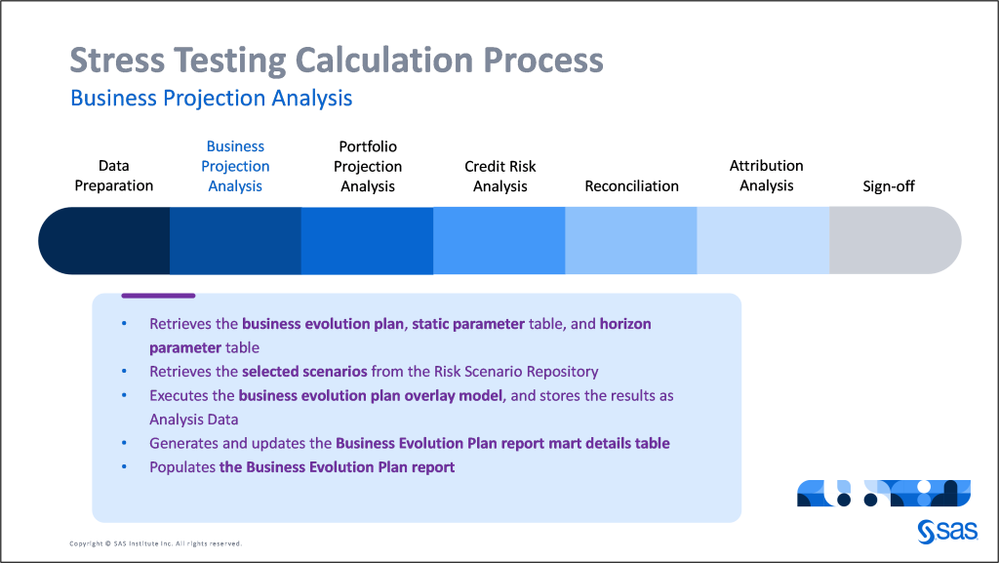The width and height of the screenshot is (999, 563).
Task: Click the process bar segment under Business Projection
Action: click(235, 240)
